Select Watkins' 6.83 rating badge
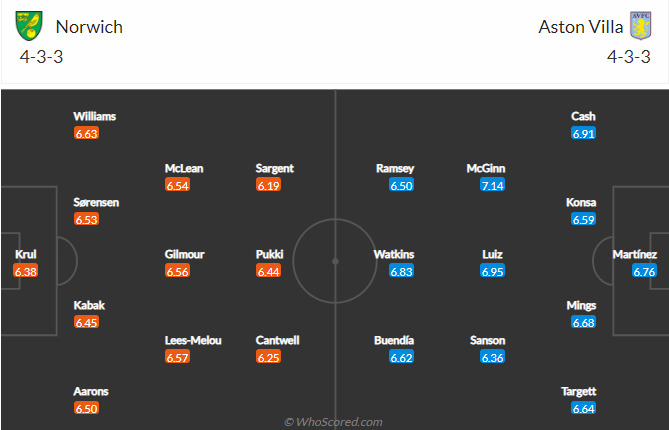The image size is (669, 430). [401, 271]
